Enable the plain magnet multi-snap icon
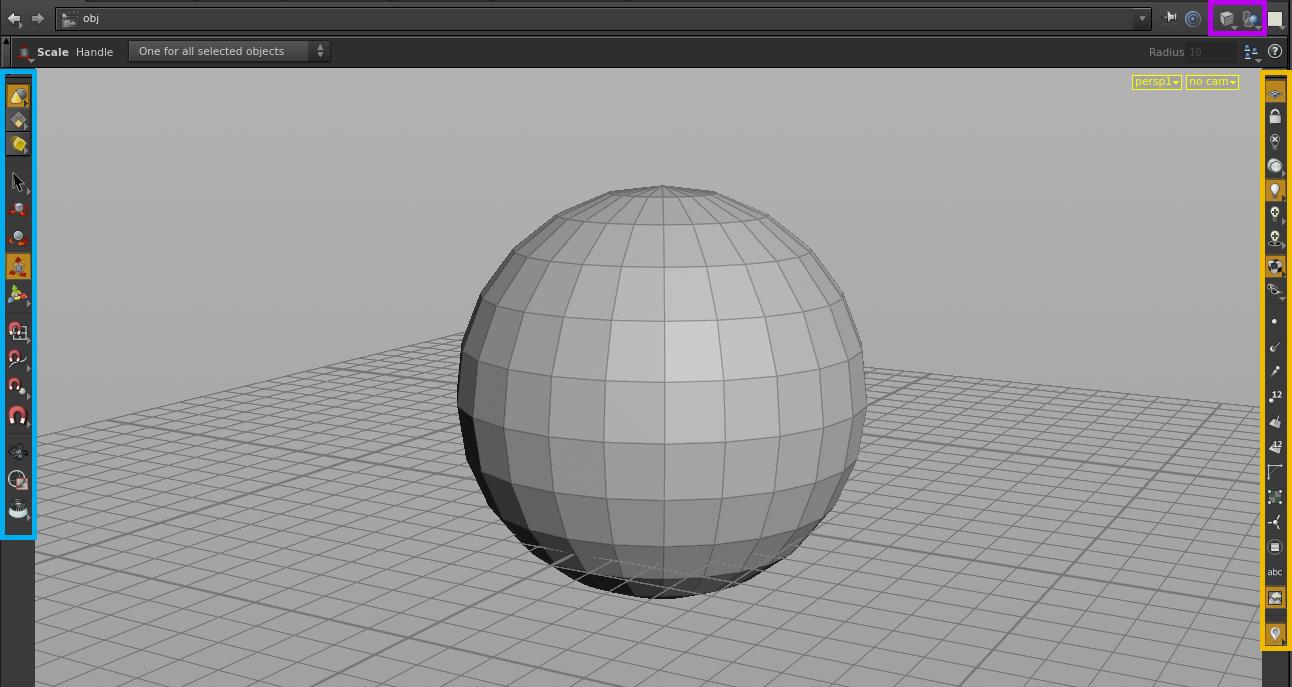The width and height of the screenshot is (1292, 687). point(18,415)
